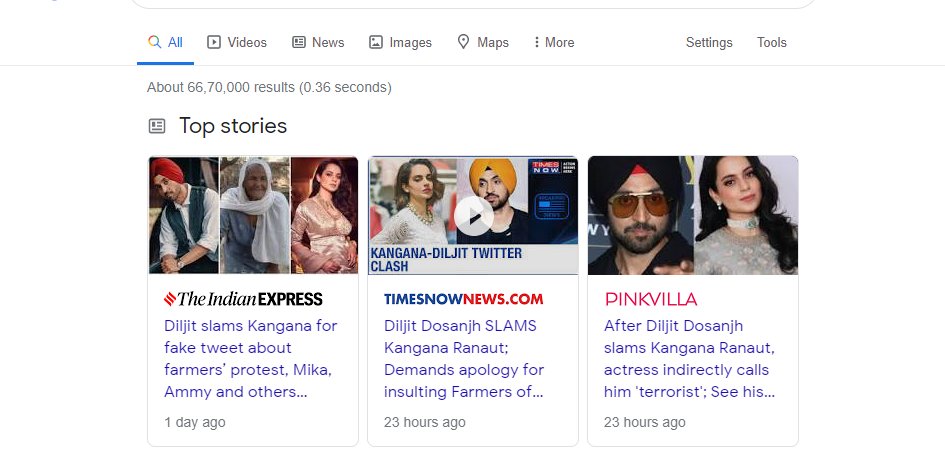Click the Videos play icon
The height and width of the screenshot is (457, 945).
click(x=214, y=42)
